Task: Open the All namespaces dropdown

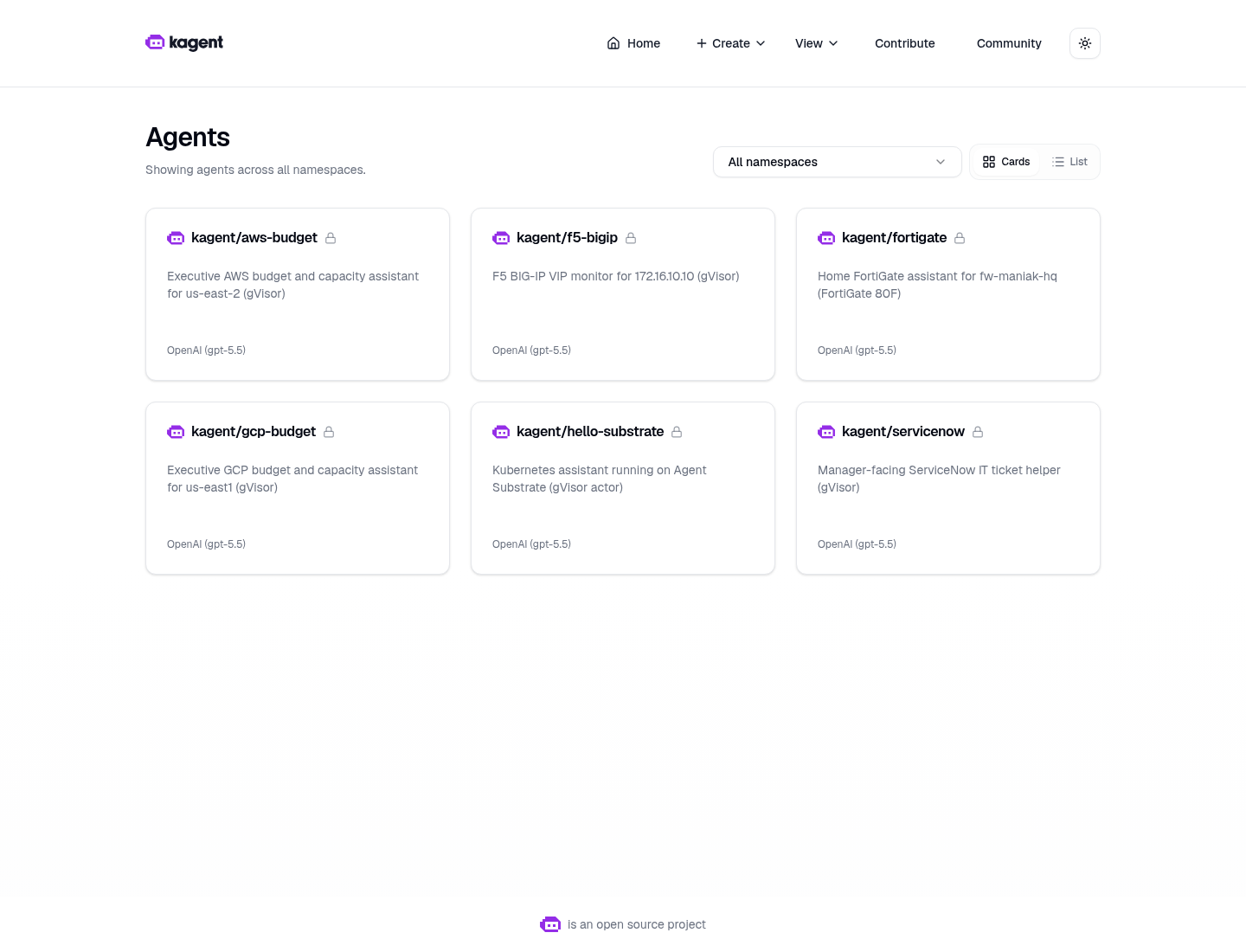Action: coord(838,162)
